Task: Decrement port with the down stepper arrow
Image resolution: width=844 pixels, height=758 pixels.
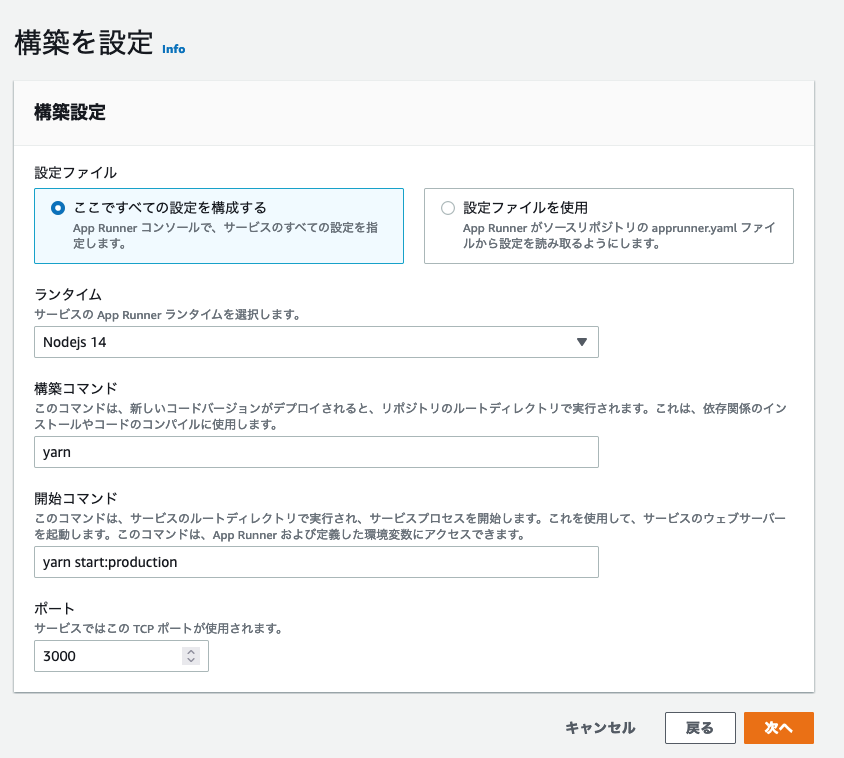Action: tap(191, 661)
